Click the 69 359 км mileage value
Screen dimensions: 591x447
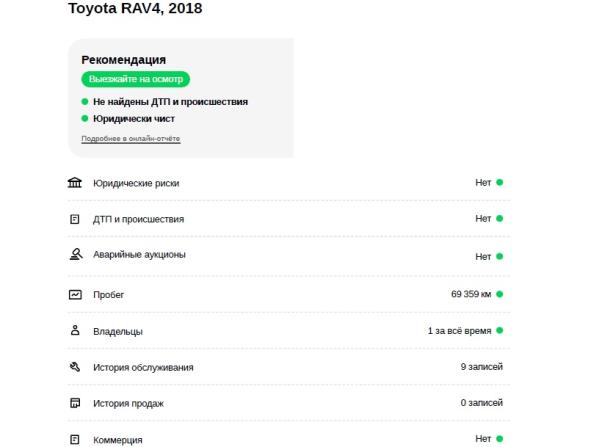pos(471,294)
